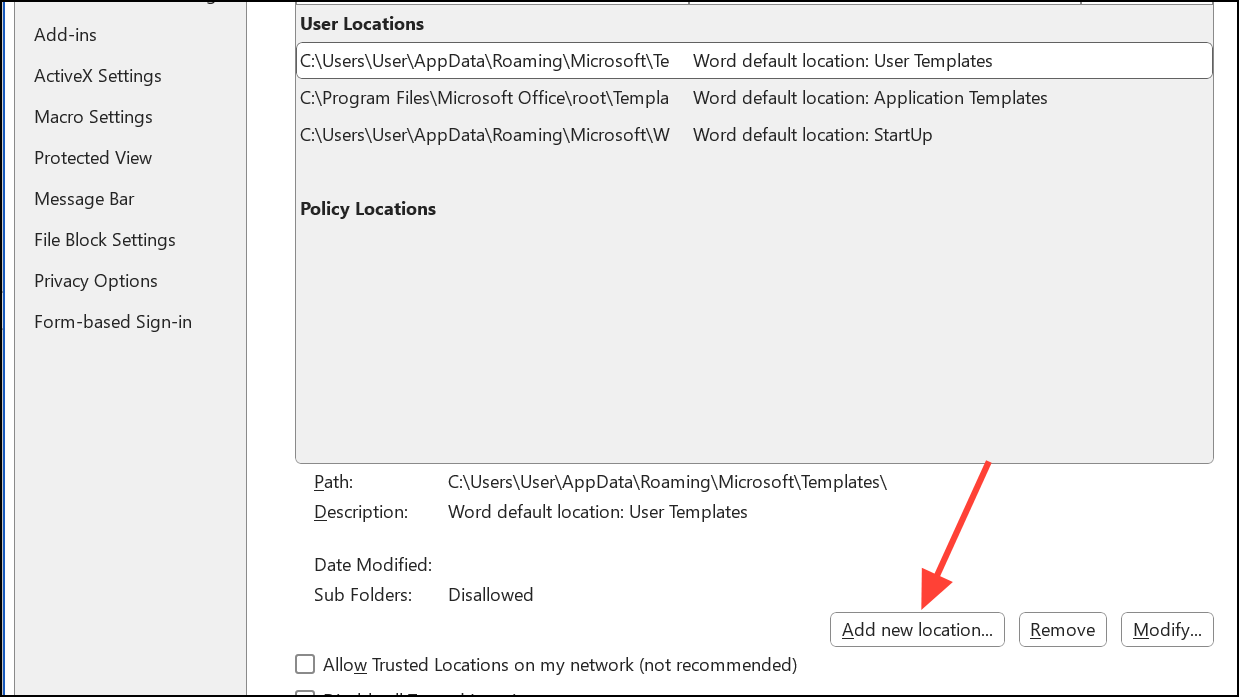The image size is (1239, 697).
Task: Choose the StartUp default location row
Action: tap(753, 135)
